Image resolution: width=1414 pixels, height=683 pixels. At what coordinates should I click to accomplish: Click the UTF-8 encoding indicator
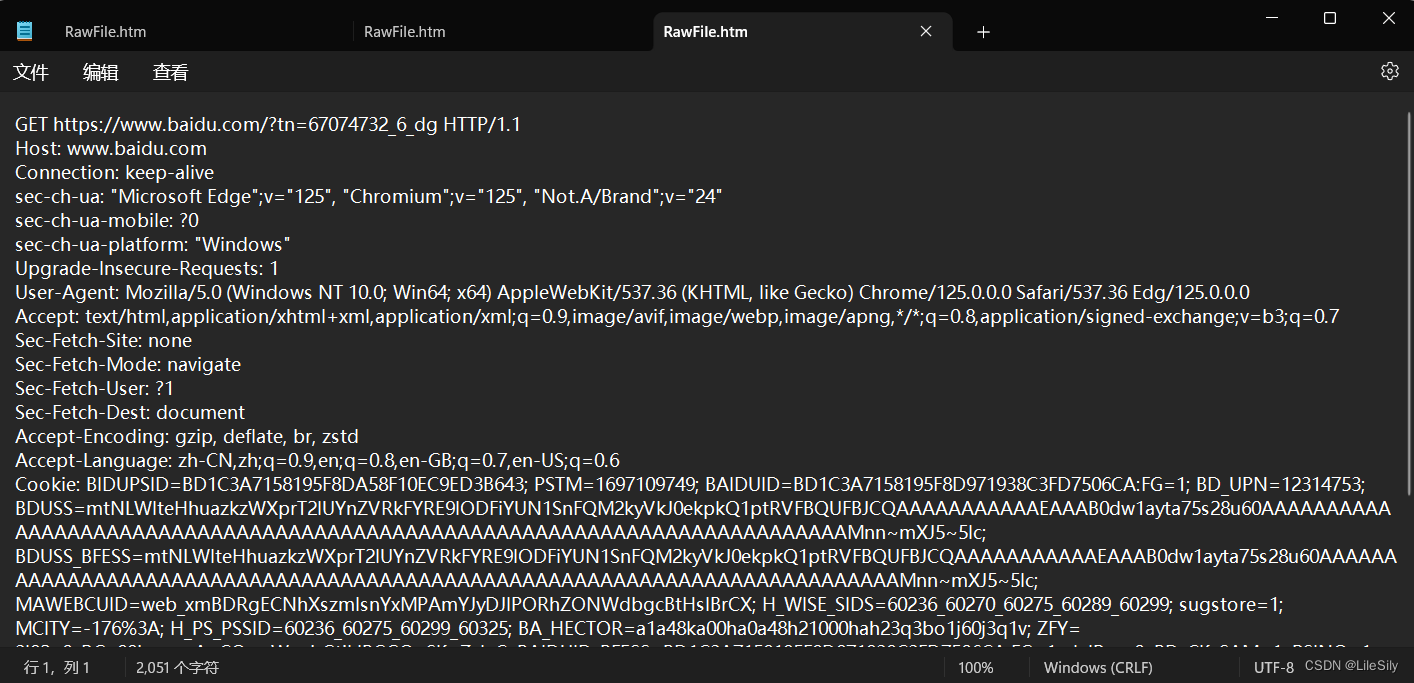pyautogui.click(x=1274, y=667)
